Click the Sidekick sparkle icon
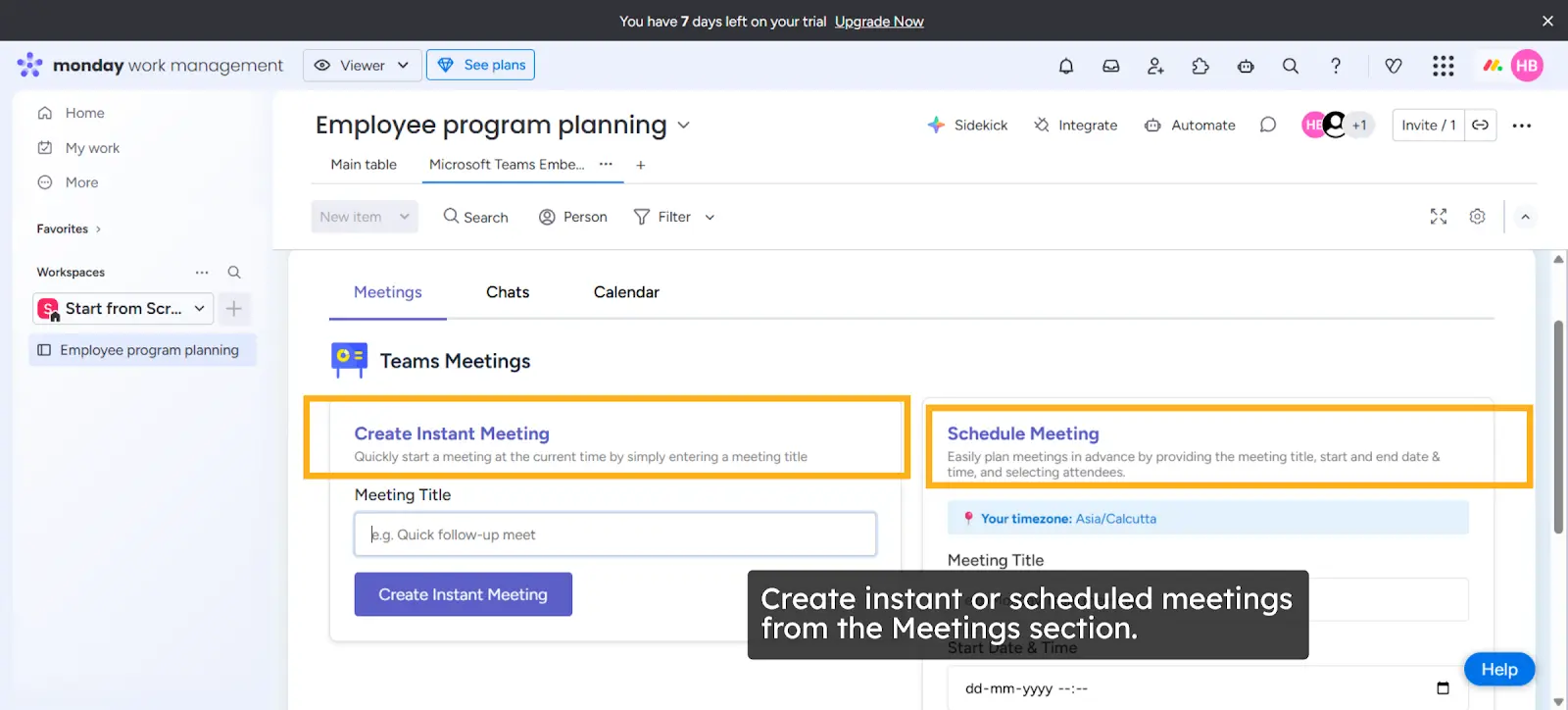This screenshot has width=1568, height=710. pyautogui.click(x=934, y=125)
